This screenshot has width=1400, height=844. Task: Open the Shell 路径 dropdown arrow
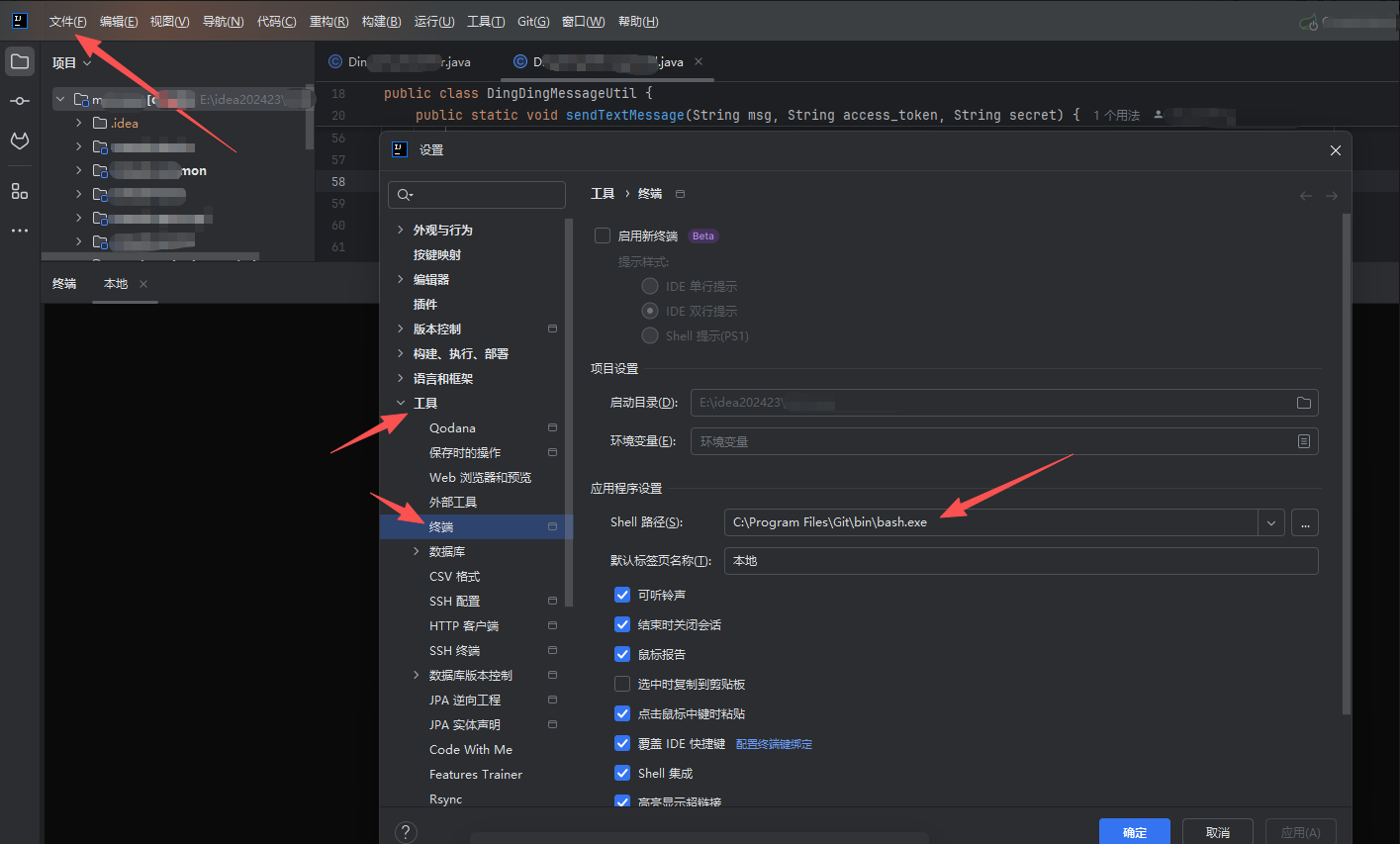tap(1271, 522)
